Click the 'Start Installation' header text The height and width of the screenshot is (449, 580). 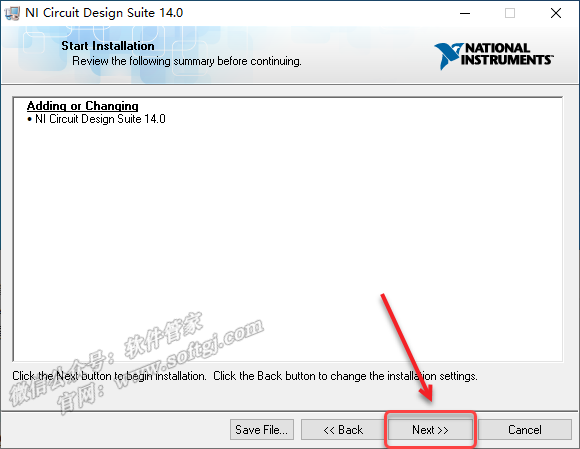click(x=108, y=46)
